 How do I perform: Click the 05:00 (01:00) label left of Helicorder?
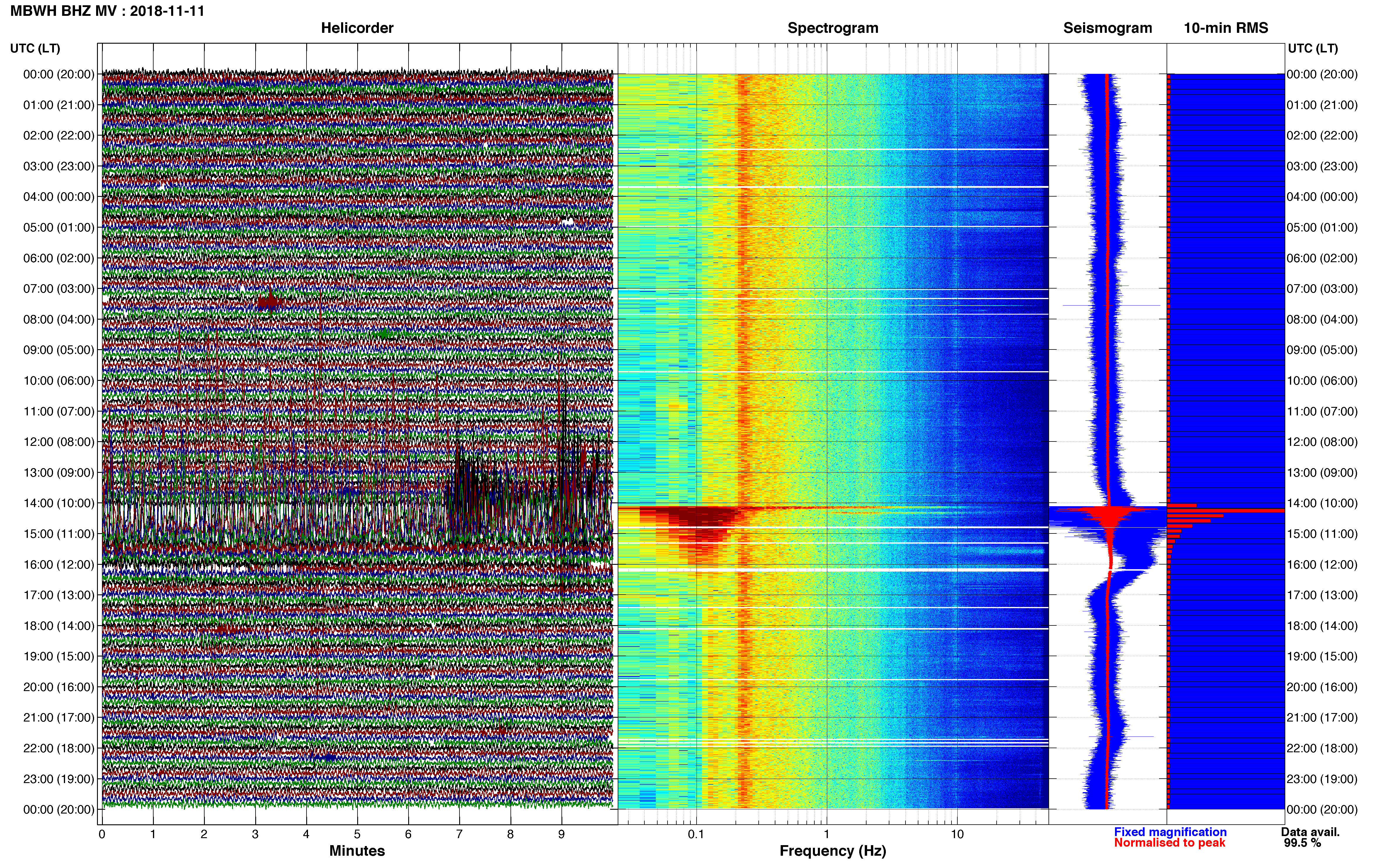(x=59, y=227)
